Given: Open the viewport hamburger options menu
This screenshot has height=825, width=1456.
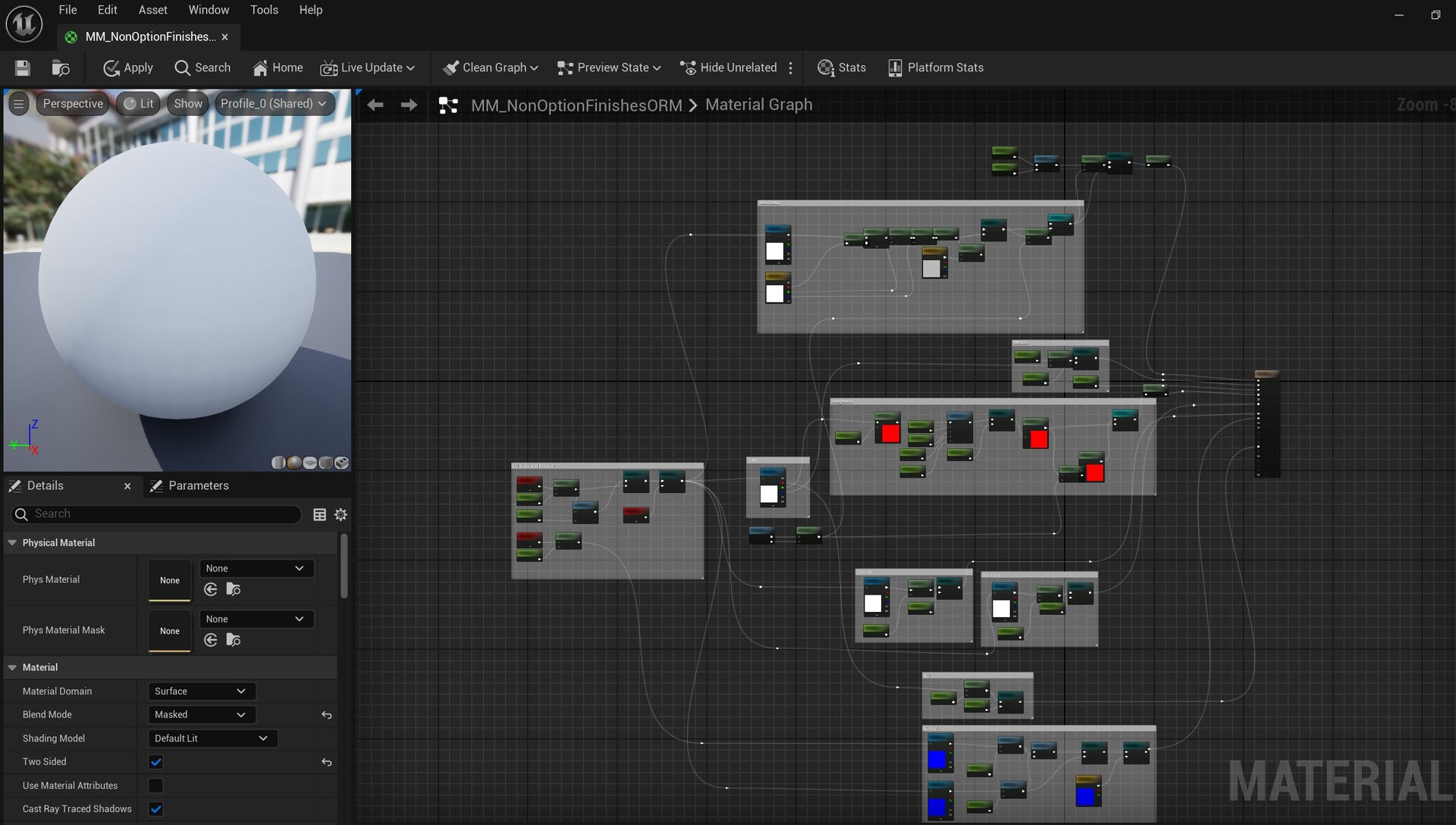Looking at the screenshot, I should click(19, 104).
